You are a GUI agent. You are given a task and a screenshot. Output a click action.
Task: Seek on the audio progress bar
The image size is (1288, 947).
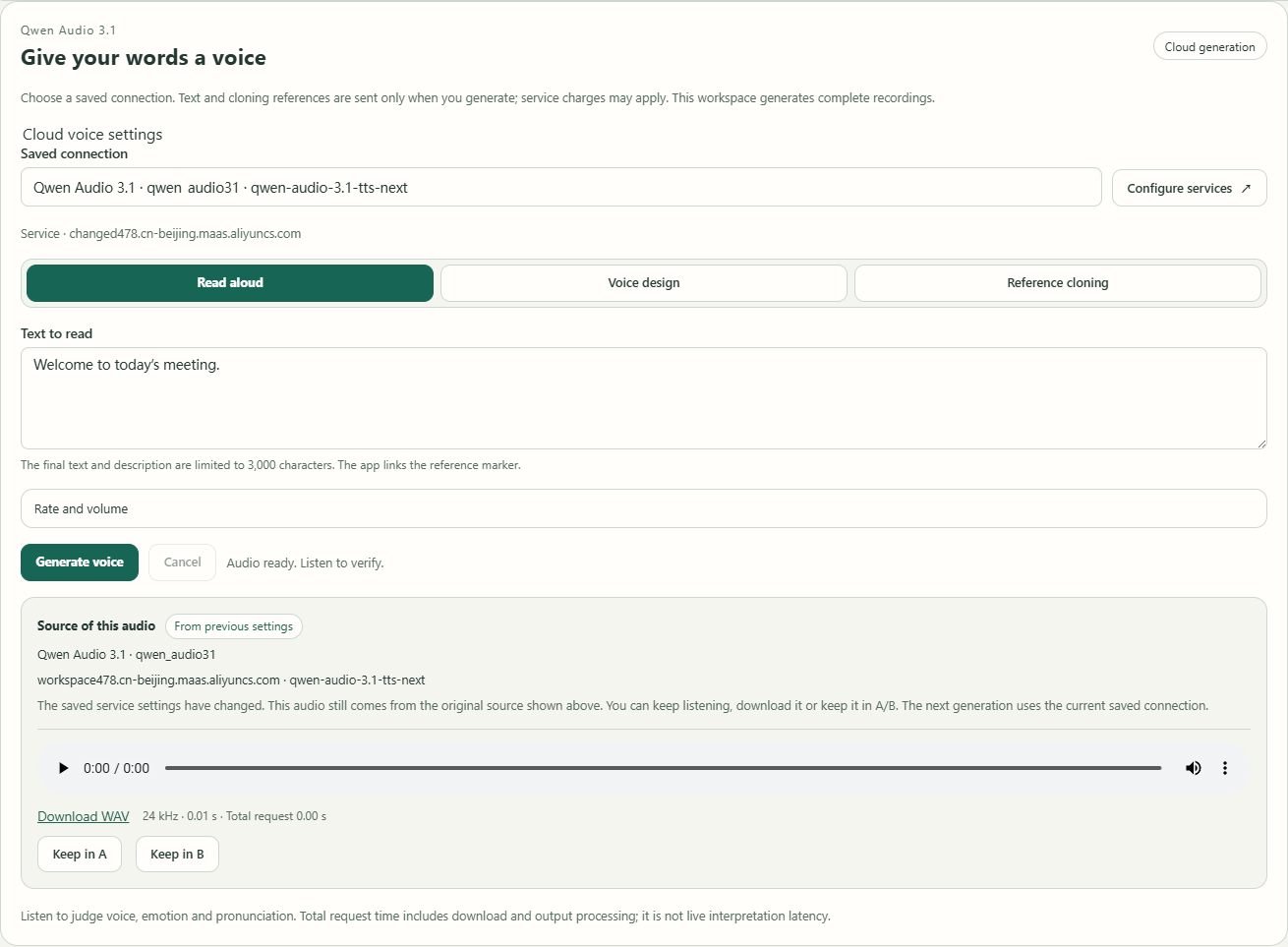point(663,768)
